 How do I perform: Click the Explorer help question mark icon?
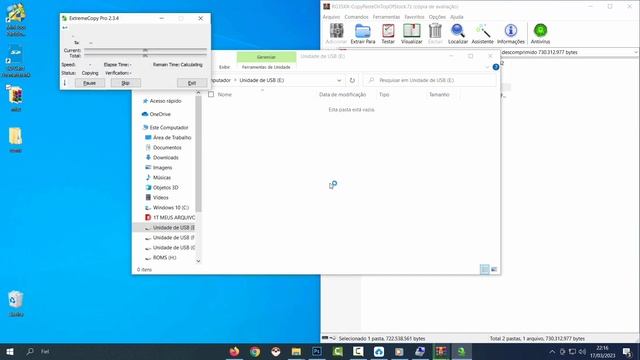point(496,67)
